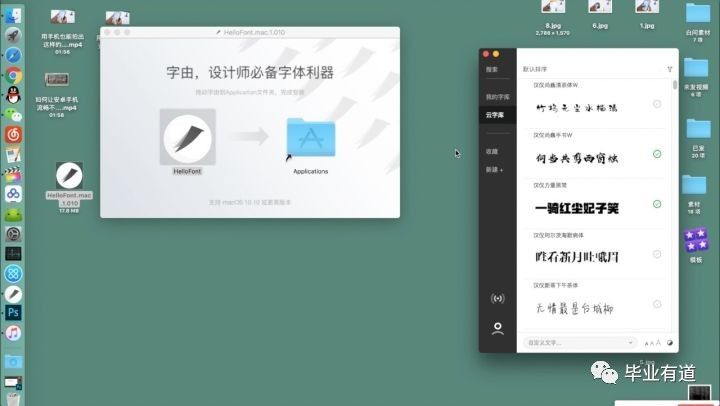Image resolution: width=720 pixels, height=406 pixels.
Task: Toggle the green check for 何当共剪西窗烛 font
Action: [x=657, y=154]
